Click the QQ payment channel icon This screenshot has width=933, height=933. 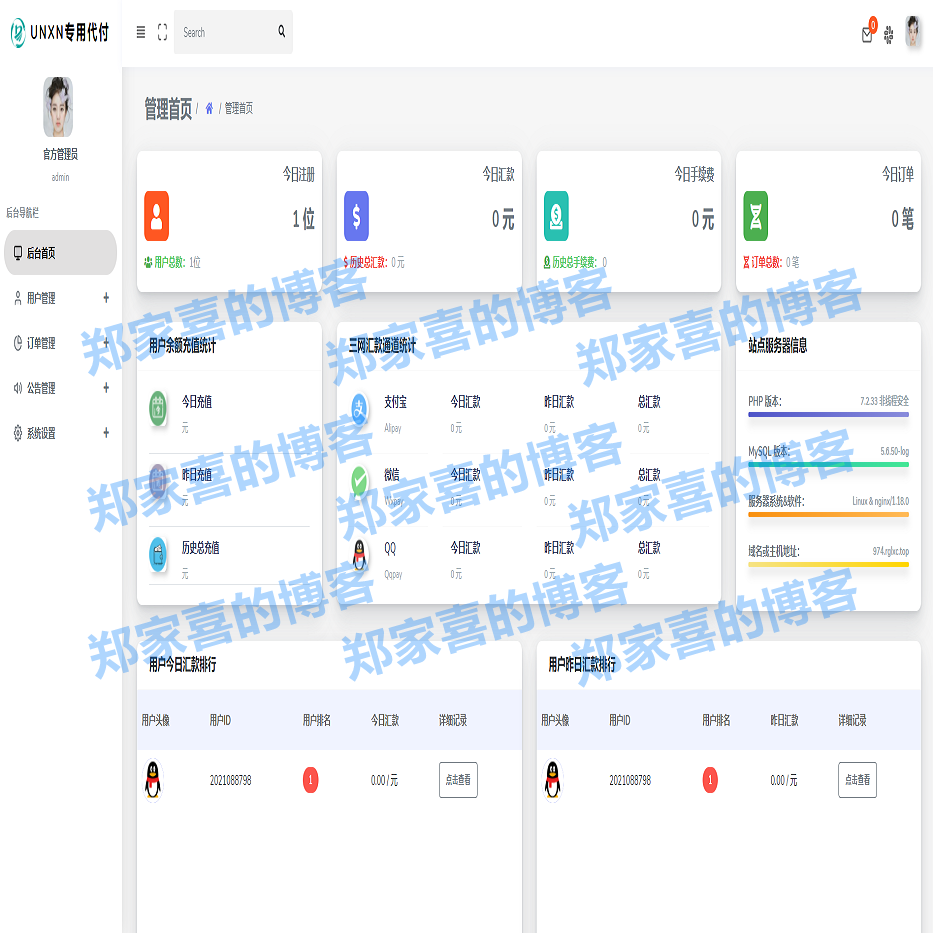[x=358, y=549]
